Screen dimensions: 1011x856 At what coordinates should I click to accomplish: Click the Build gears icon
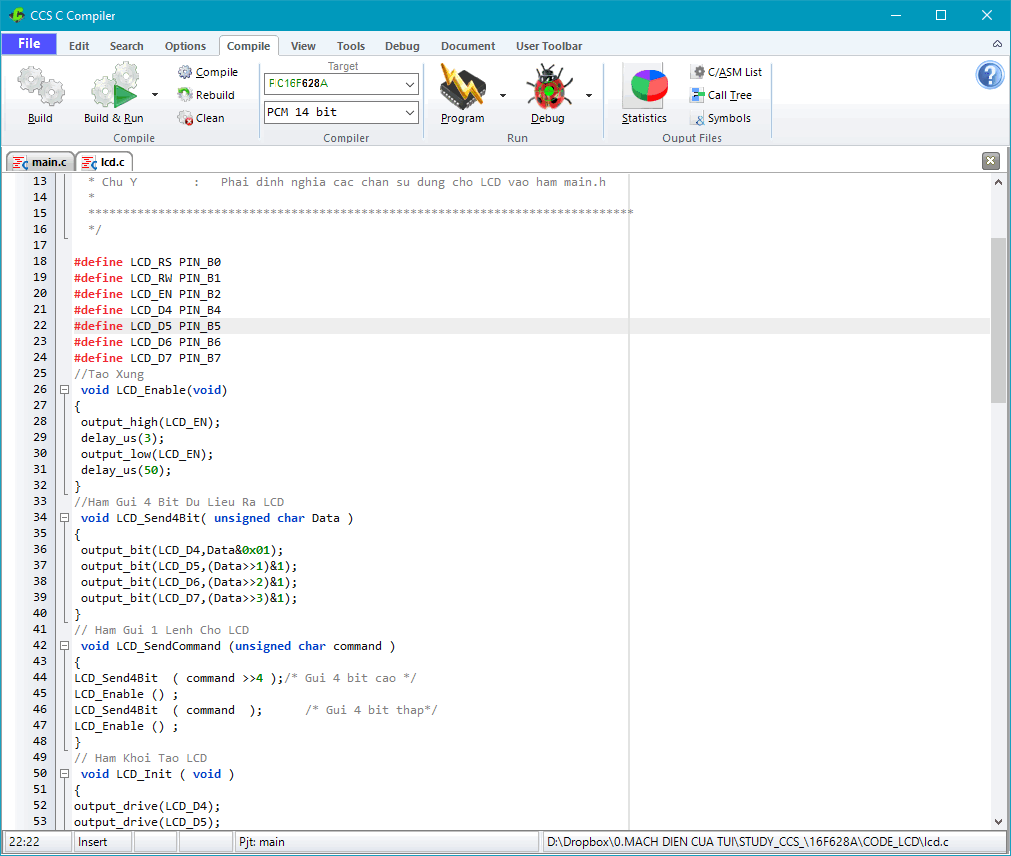point(40,88)
